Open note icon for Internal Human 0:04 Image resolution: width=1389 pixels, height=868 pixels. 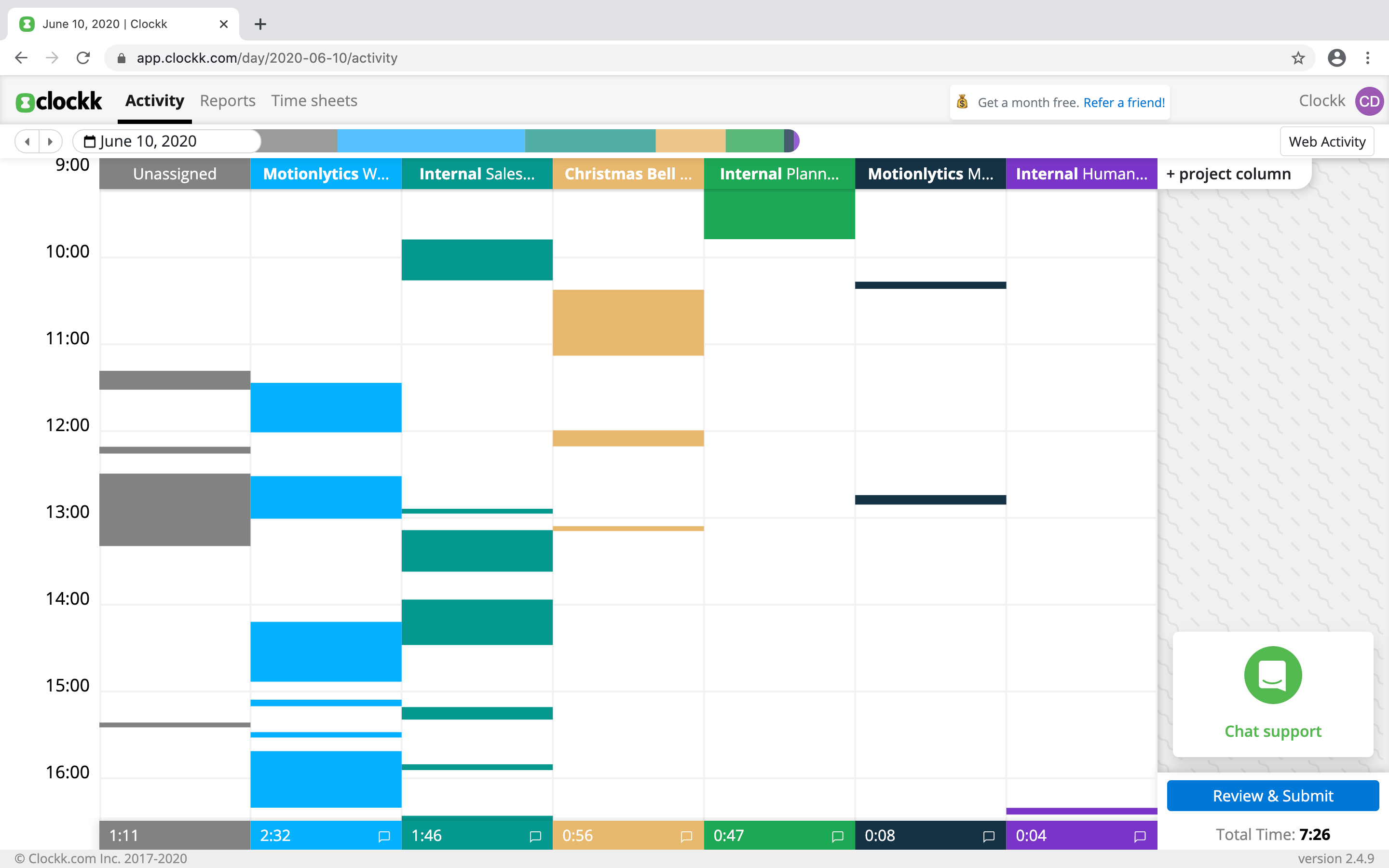1140,836
